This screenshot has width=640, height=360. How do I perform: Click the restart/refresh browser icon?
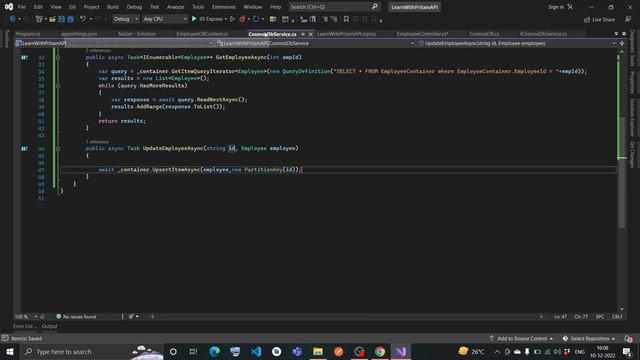(256, 19)
